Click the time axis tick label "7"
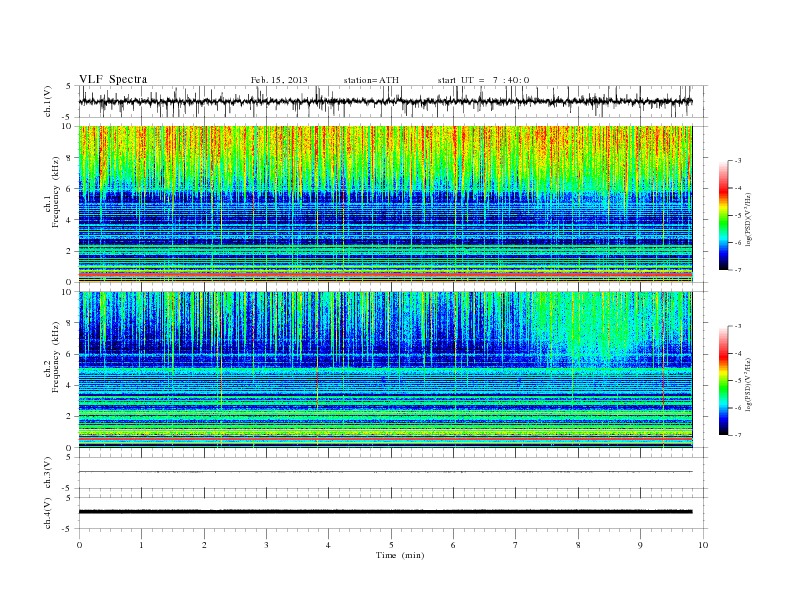This screenshot has height=612, width=792. (516, 545)
